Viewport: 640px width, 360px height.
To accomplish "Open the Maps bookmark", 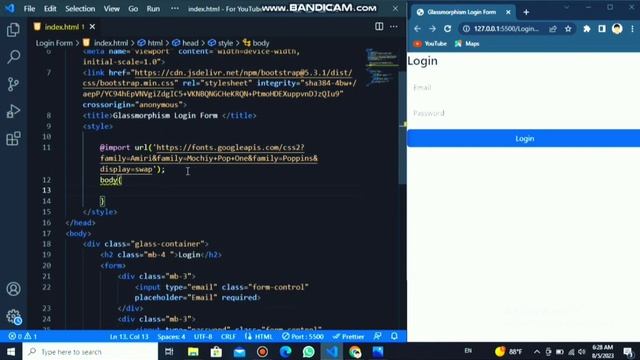I will pos(467,44).
